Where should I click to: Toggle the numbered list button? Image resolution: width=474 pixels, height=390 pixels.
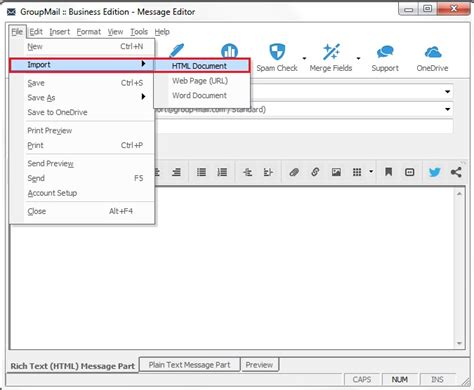click(x=222, y=172)
